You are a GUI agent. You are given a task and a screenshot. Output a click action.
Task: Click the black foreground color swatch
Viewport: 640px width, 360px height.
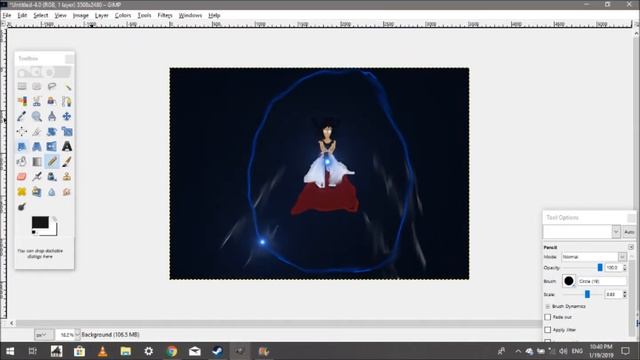point(40,222)
